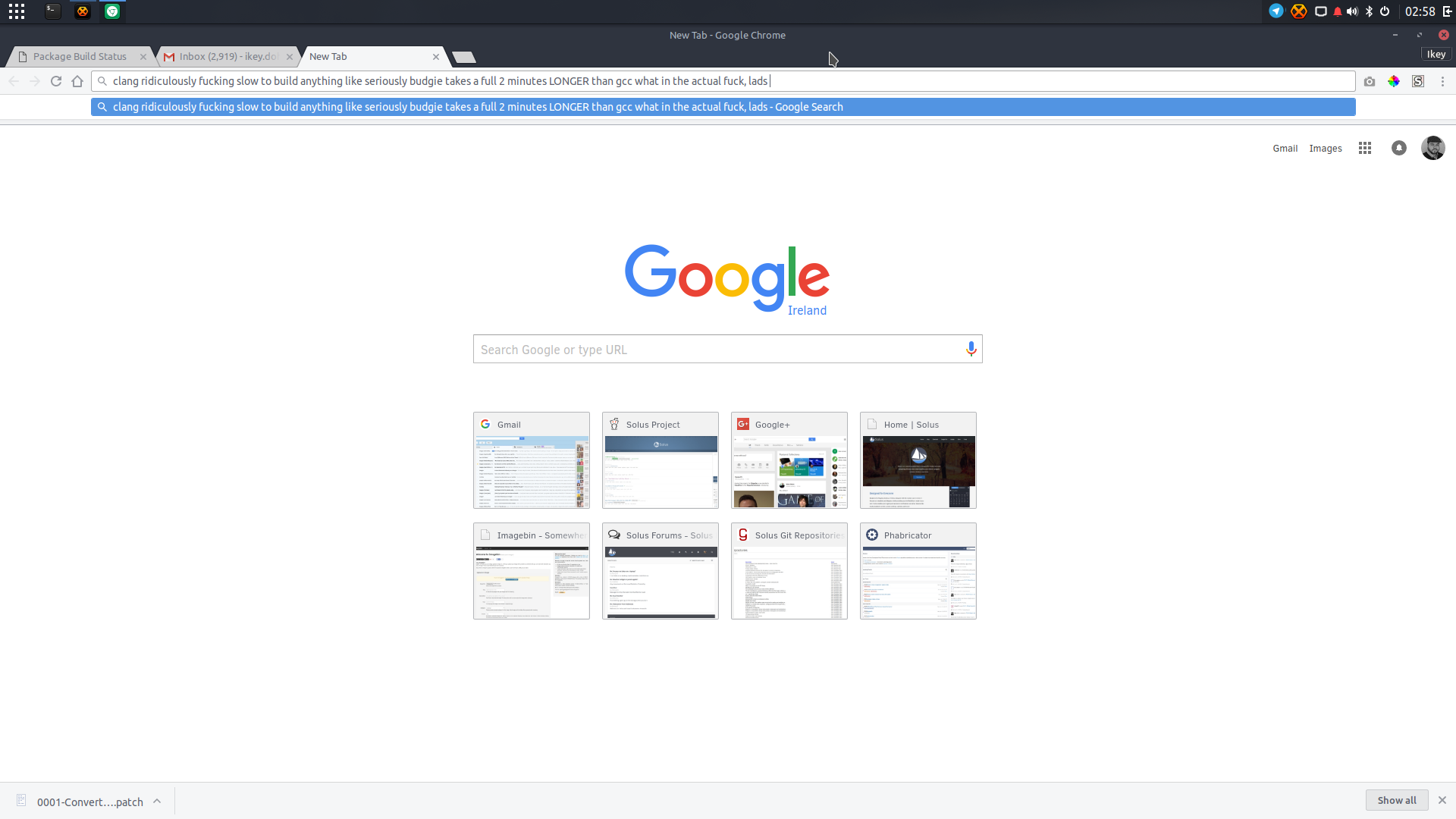Go back with the back arrow

click(x=14, y=81)
